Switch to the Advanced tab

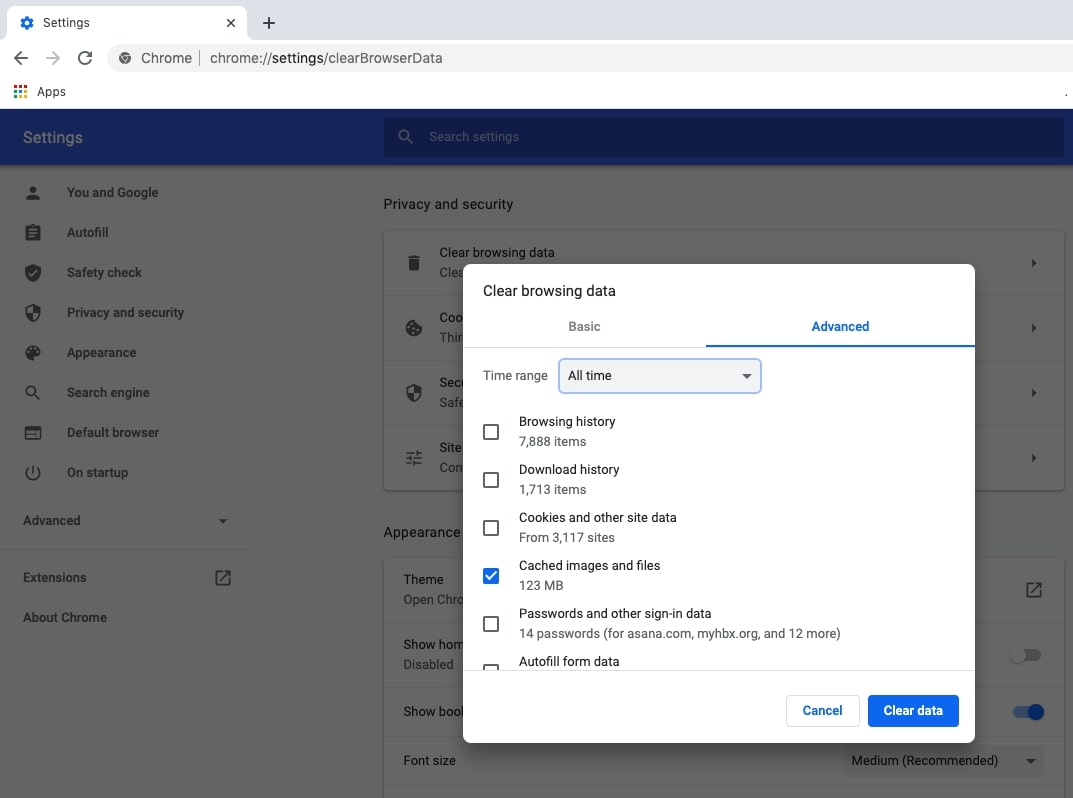(840, 327)
